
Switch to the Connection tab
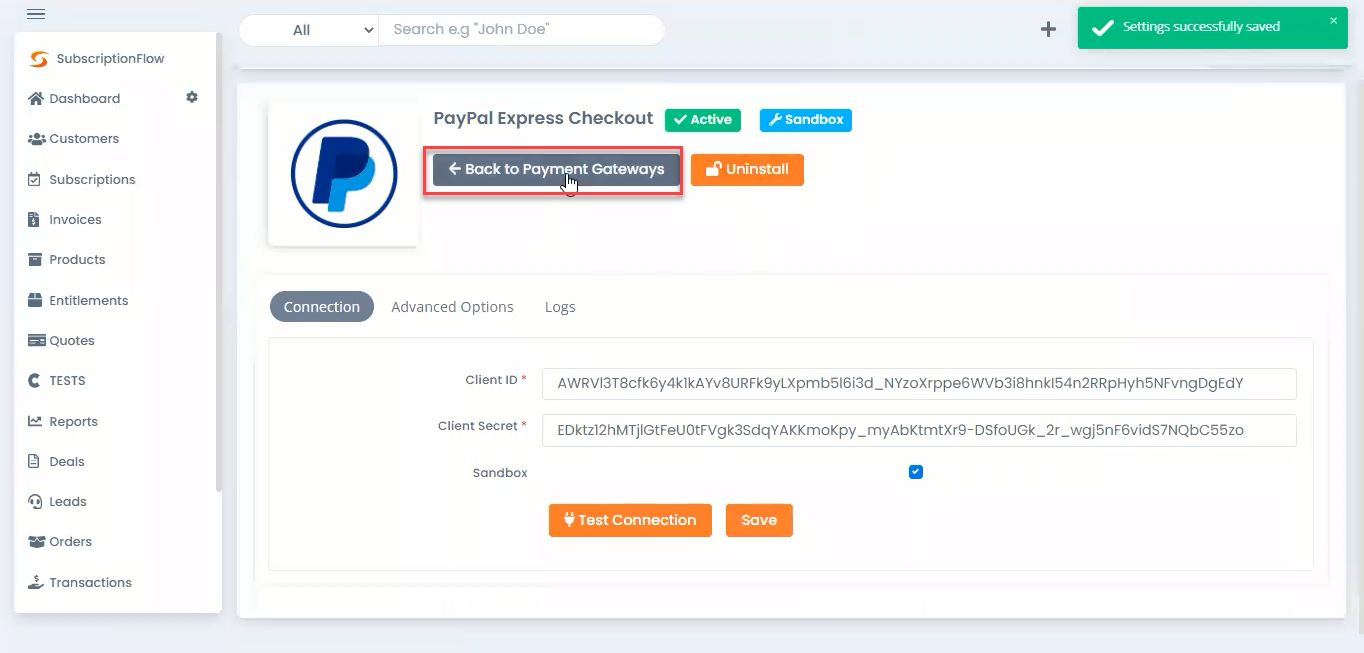pos(322,307)
